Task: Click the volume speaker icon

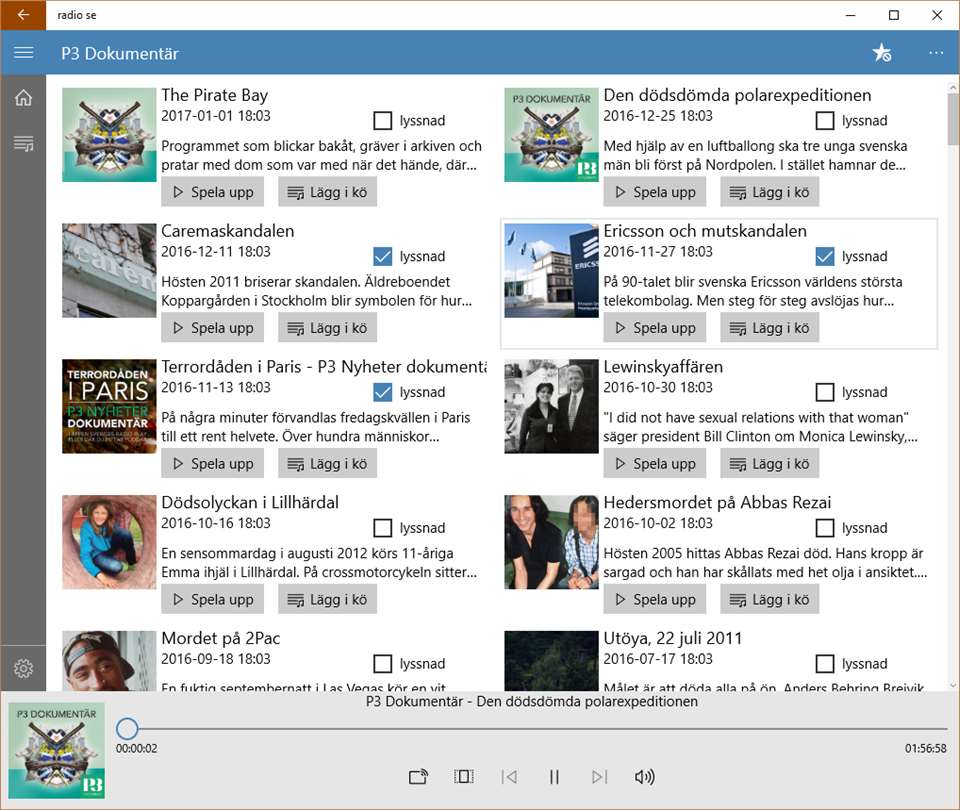Action: point(645,777)
